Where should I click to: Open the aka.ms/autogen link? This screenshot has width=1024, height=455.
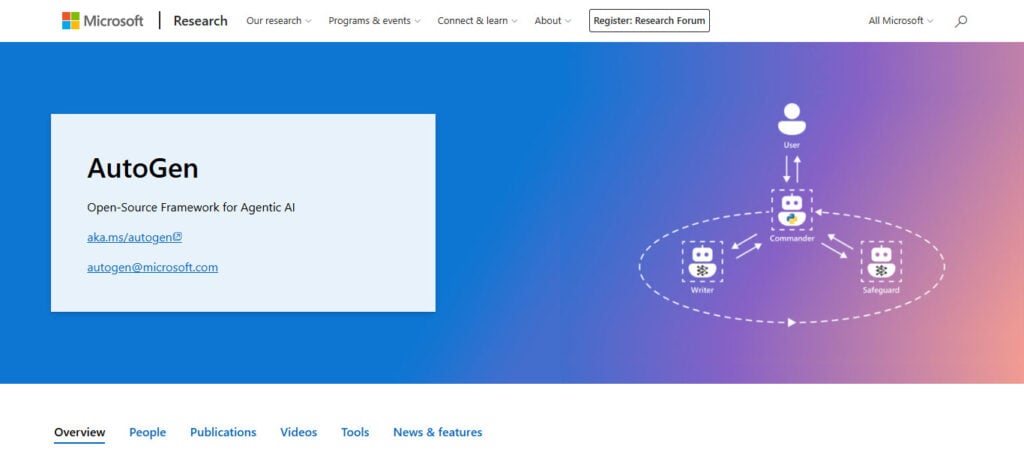(x=135, y=238)
